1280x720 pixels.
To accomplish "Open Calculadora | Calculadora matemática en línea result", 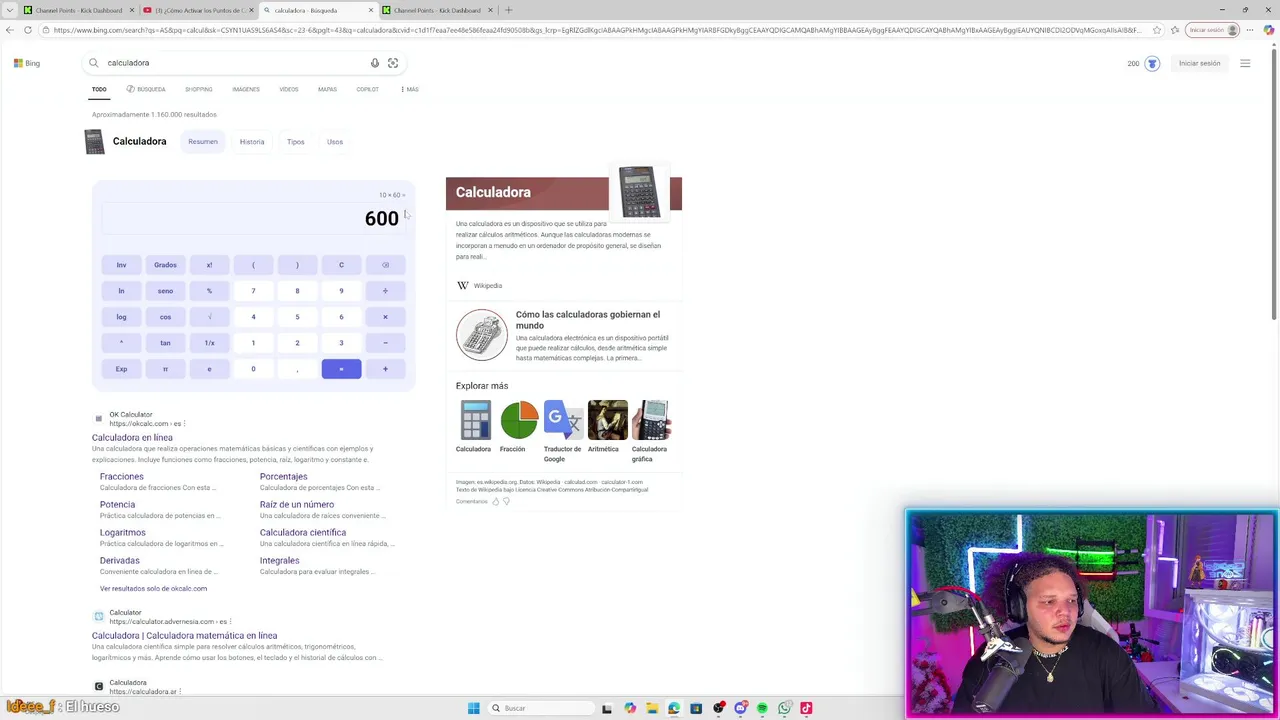I will pos(184,636).
